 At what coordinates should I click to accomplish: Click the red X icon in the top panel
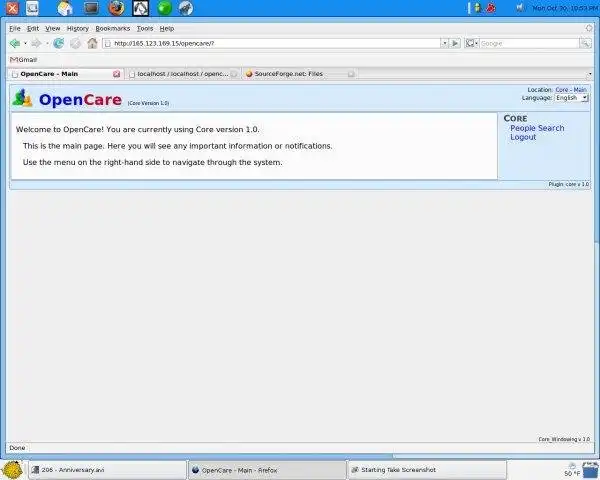tap(12, 8)
